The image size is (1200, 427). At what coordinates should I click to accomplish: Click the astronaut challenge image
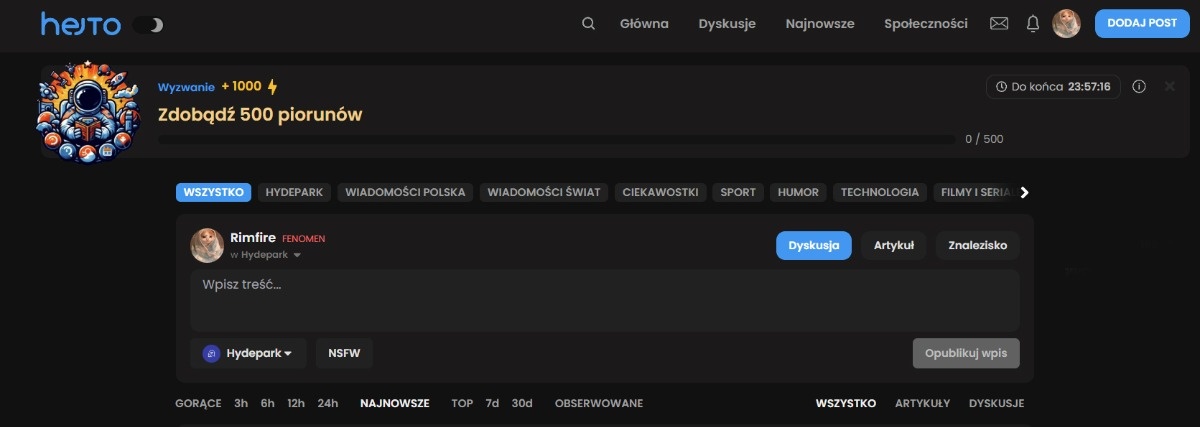coord(85,111)
